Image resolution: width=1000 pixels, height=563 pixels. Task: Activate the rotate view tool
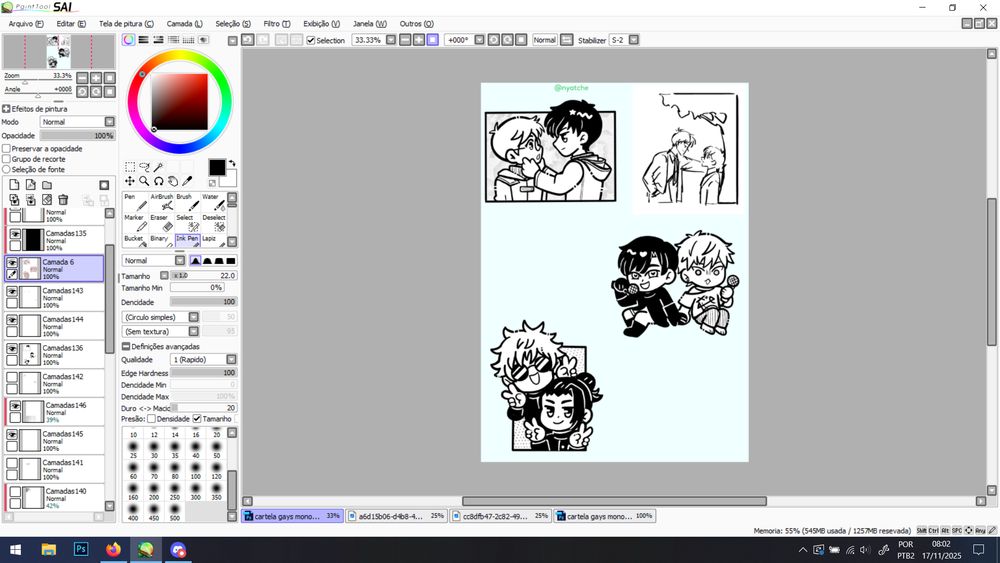click(x=158, y=181)
